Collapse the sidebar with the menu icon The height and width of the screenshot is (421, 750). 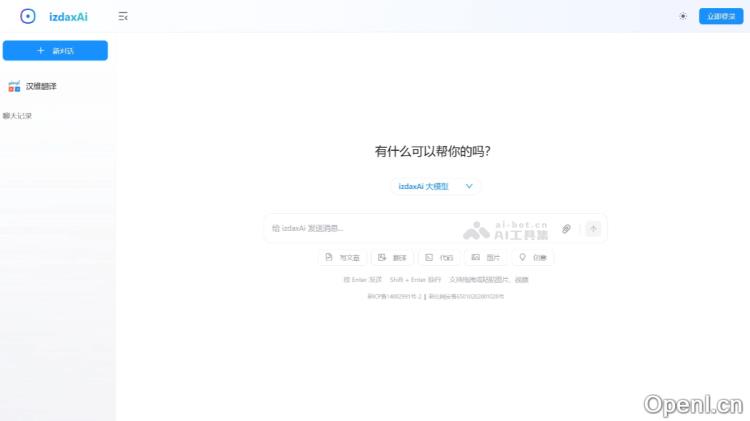[x=122, y=16]
